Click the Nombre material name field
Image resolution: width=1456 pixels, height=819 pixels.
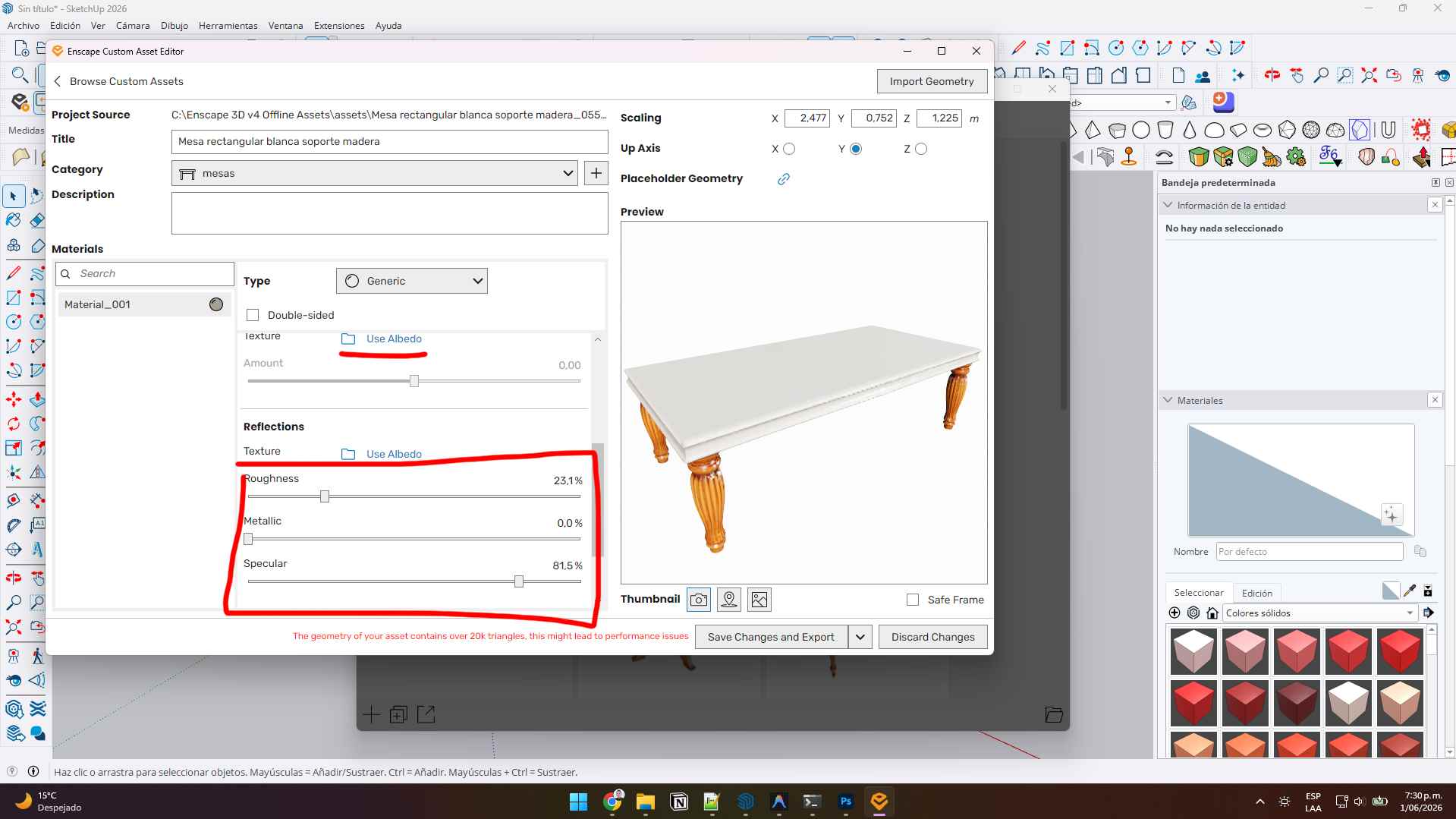pyautogui.click(x=1310, y=552)
